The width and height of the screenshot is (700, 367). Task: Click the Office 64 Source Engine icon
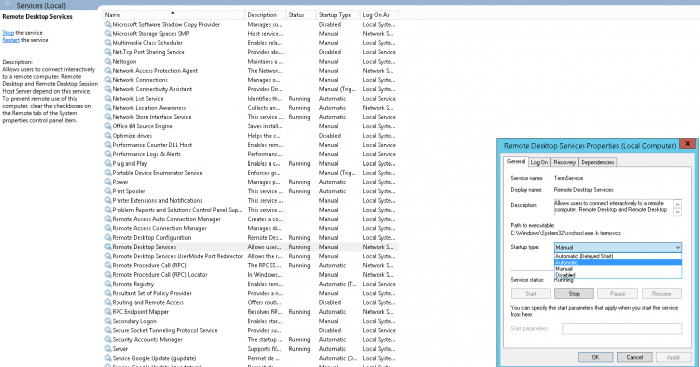click(x=108, y=126)
